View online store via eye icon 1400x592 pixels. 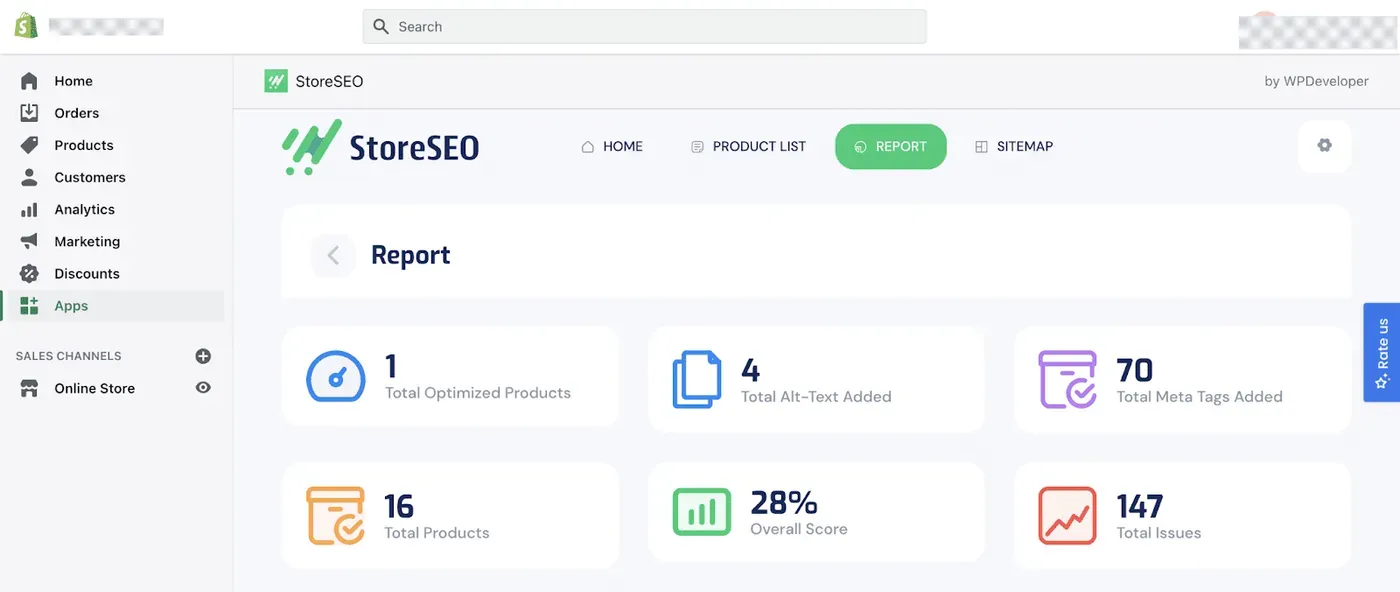point(203,388)
